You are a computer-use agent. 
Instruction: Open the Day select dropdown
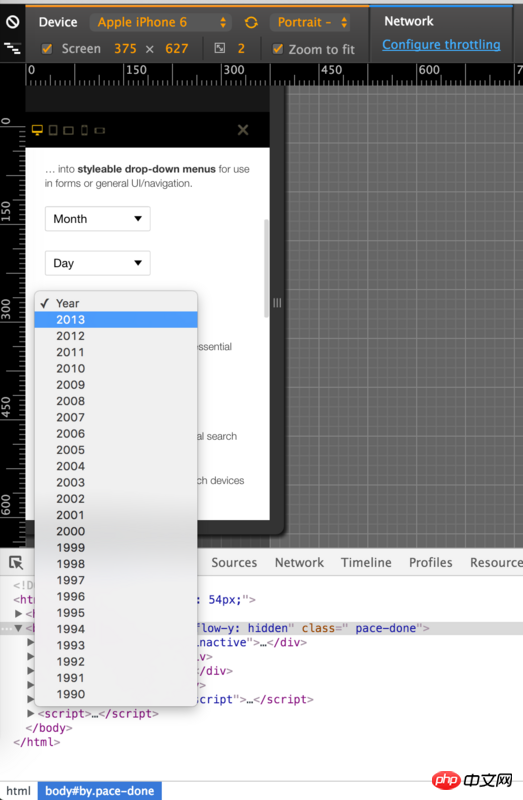(x=97, y=263)
